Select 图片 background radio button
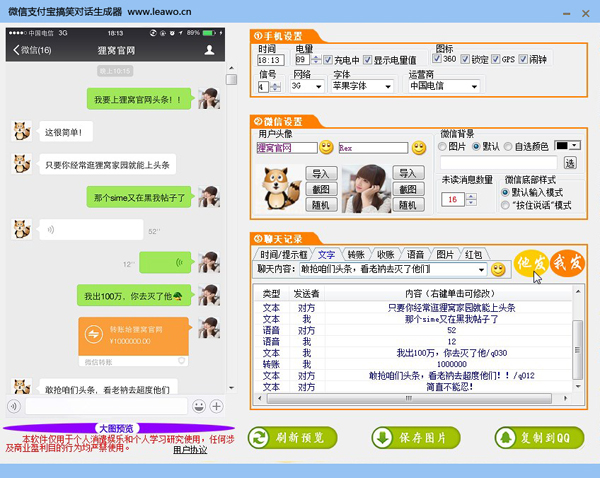The height and width of the screenshot is (478, 600). point(442,147)
